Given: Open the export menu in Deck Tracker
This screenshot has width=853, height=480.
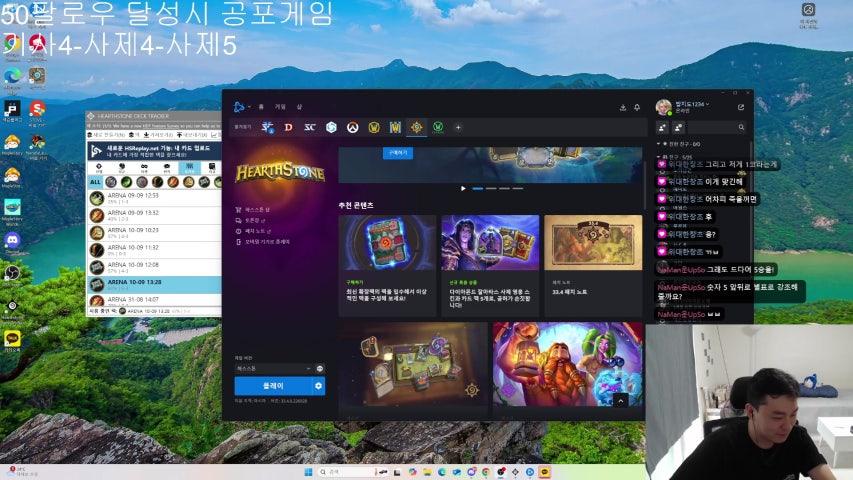Looking at the screenshot, I should click(193, 135).
